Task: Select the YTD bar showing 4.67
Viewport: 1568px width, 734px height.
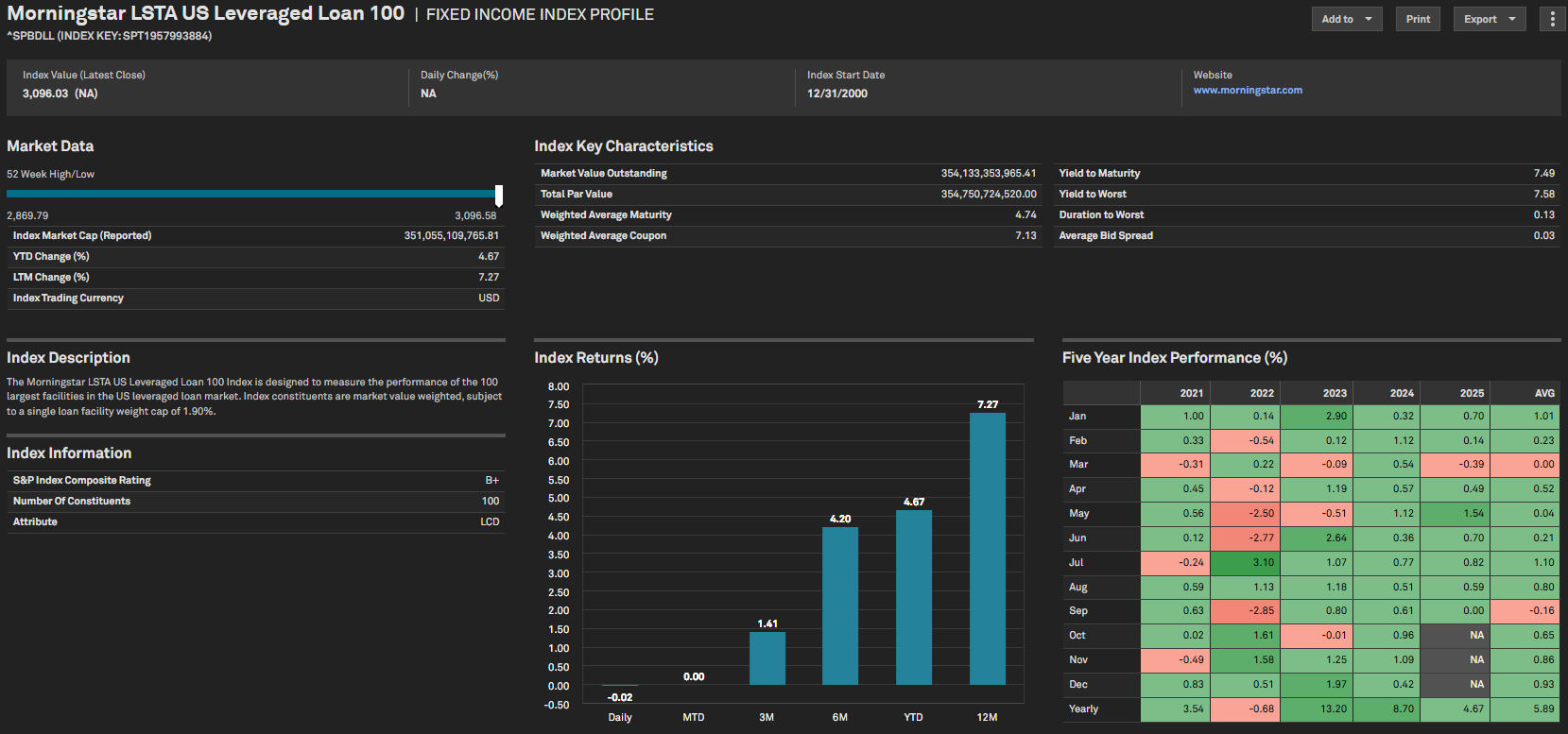Action: [913, 597]
